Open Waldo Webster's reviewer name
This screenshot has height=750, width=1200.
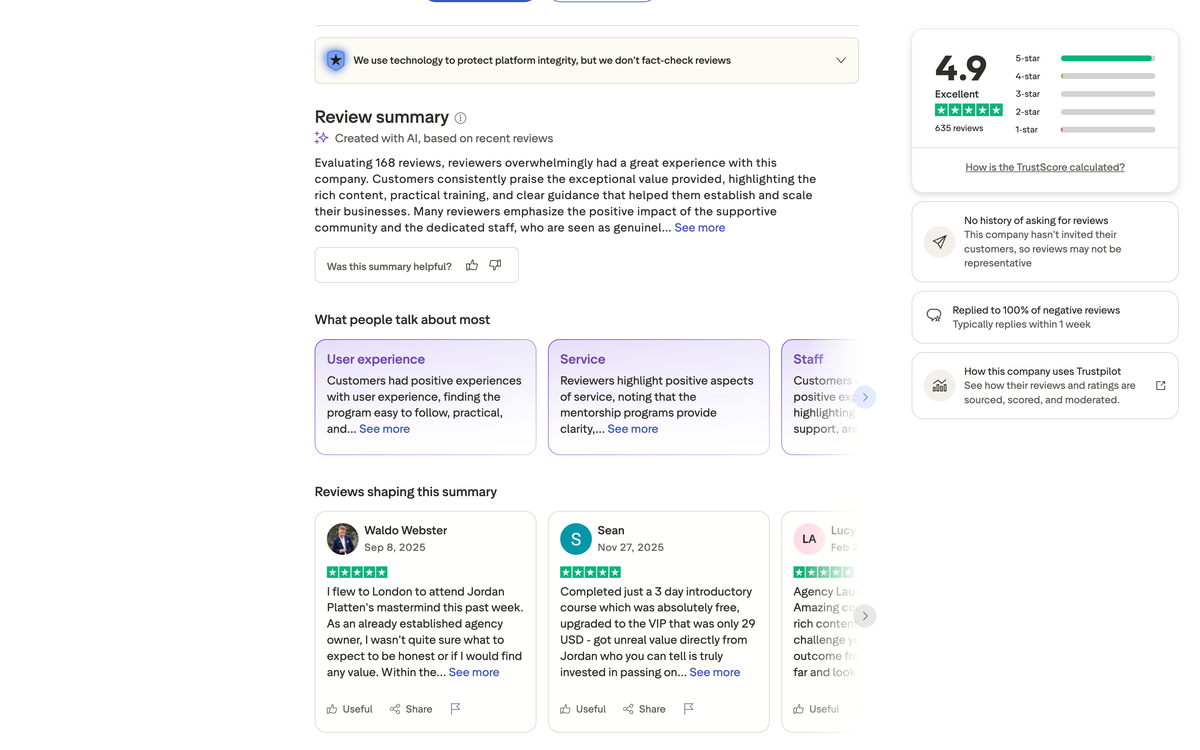[x=405, y=530]
